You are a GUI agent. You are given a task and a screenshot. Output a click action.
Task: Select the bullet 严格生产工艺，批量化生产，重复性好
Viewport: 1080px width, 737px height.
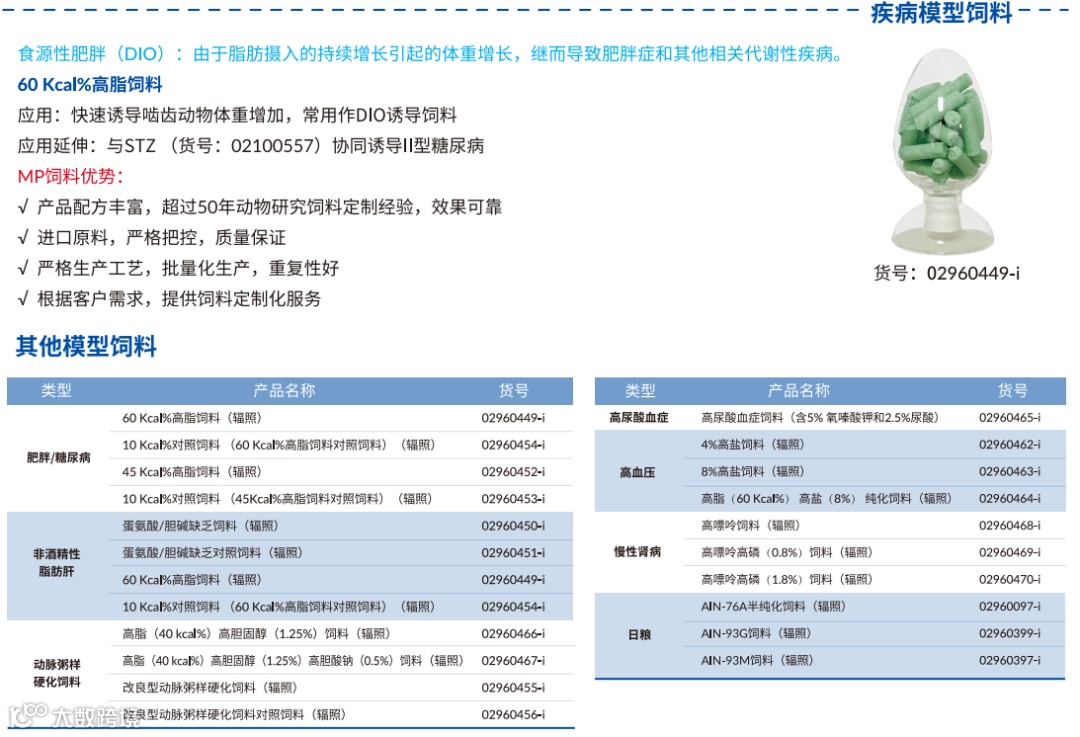point(178,268)
